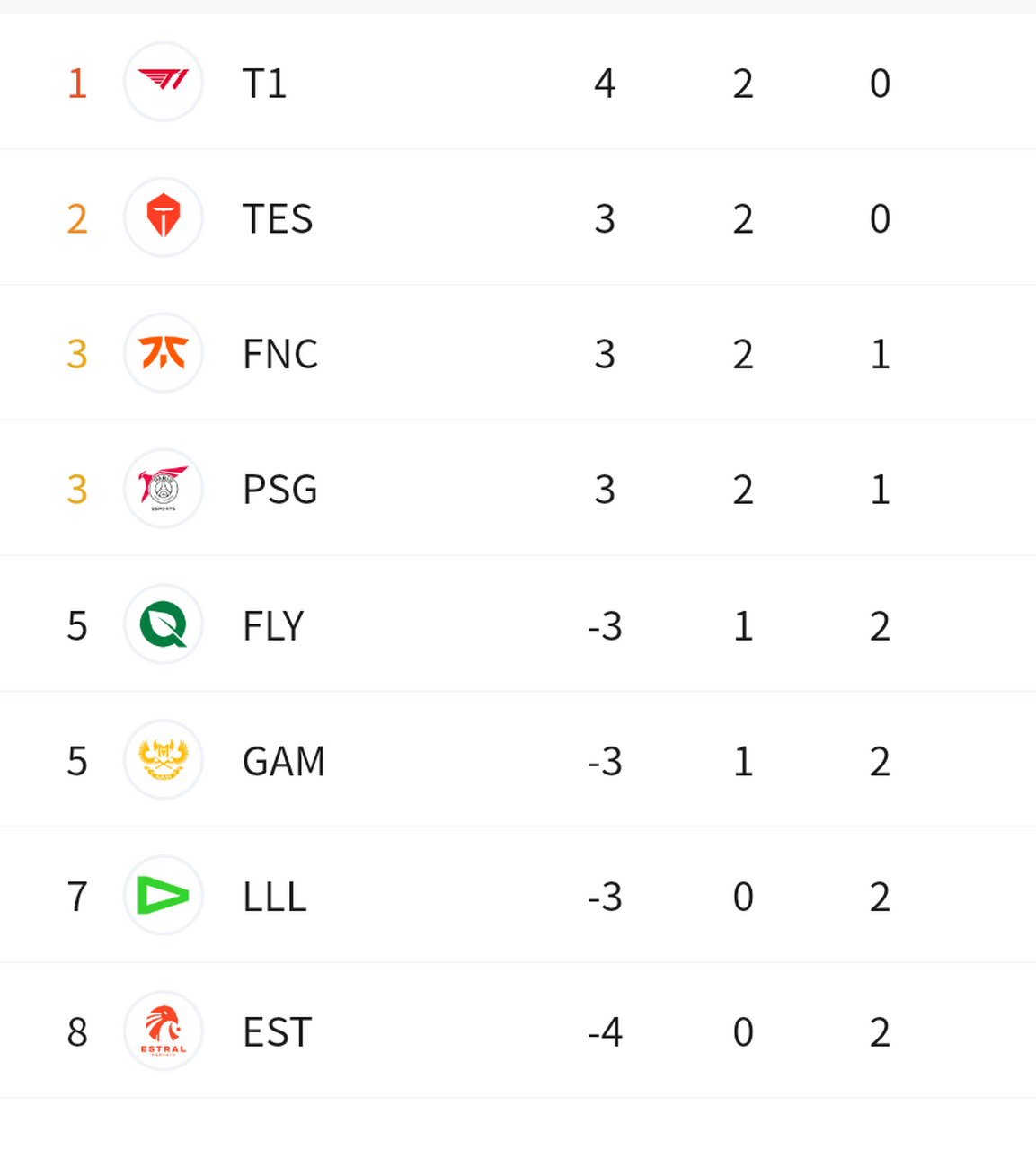1036x1150 pixels.
Task: Open the GAM team name
Action: [283, 762]
